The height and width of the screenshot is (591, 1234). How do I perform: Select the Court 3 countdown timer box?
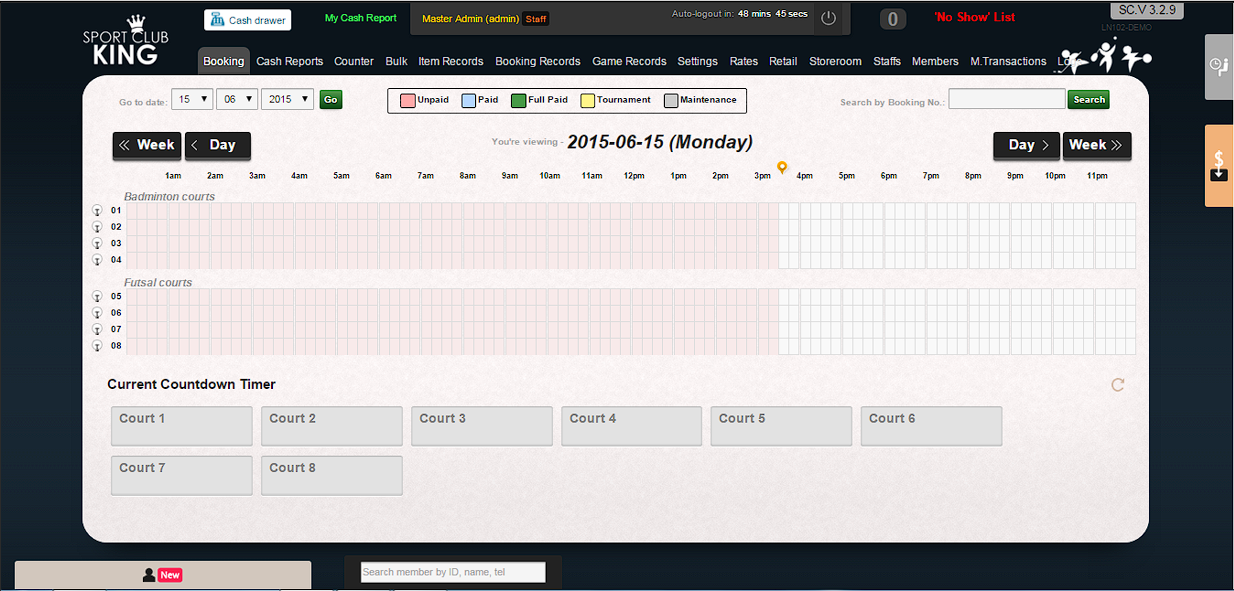481,426
